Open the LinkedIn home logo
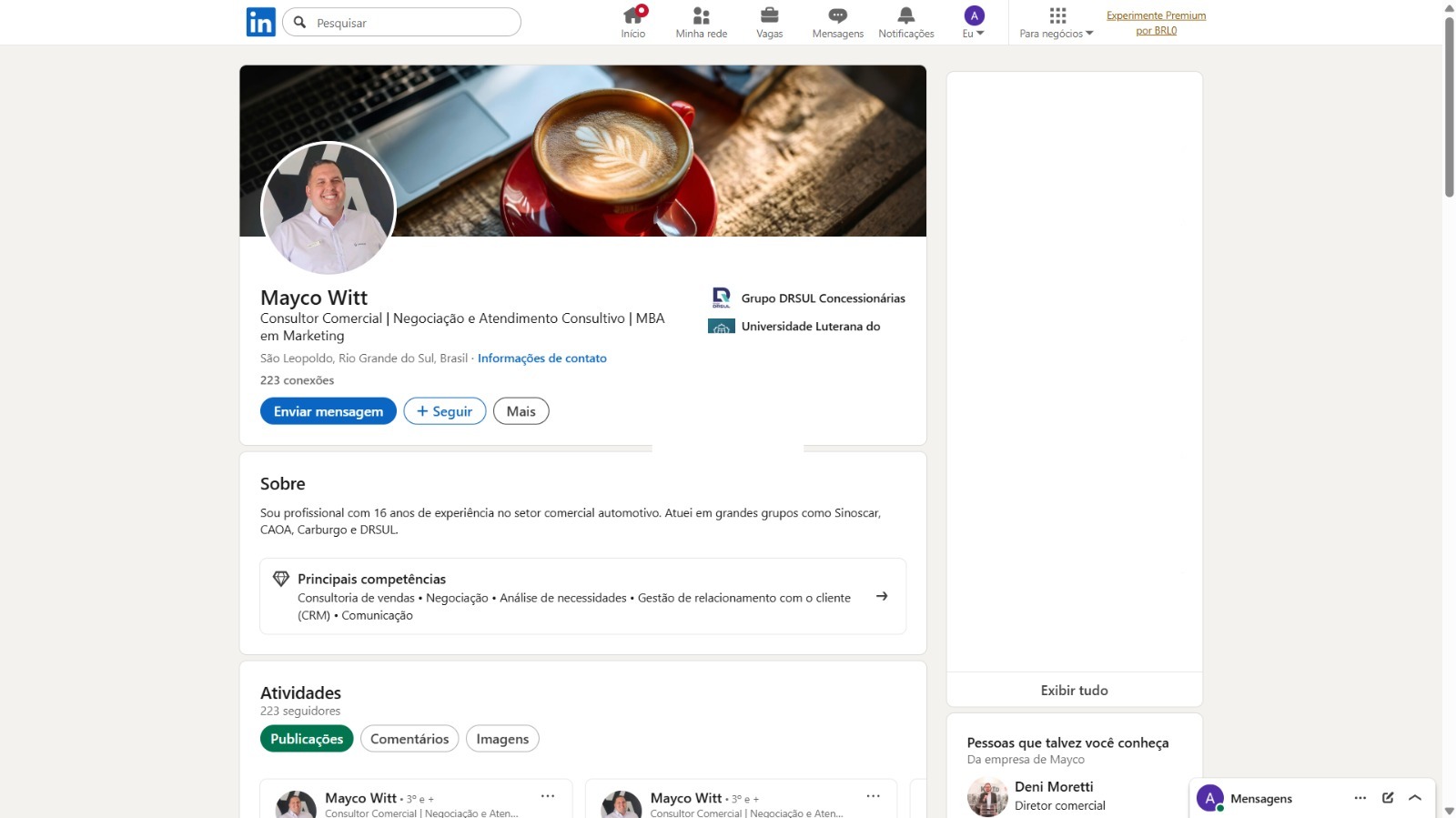1456x818 pixels. (260, 22)
